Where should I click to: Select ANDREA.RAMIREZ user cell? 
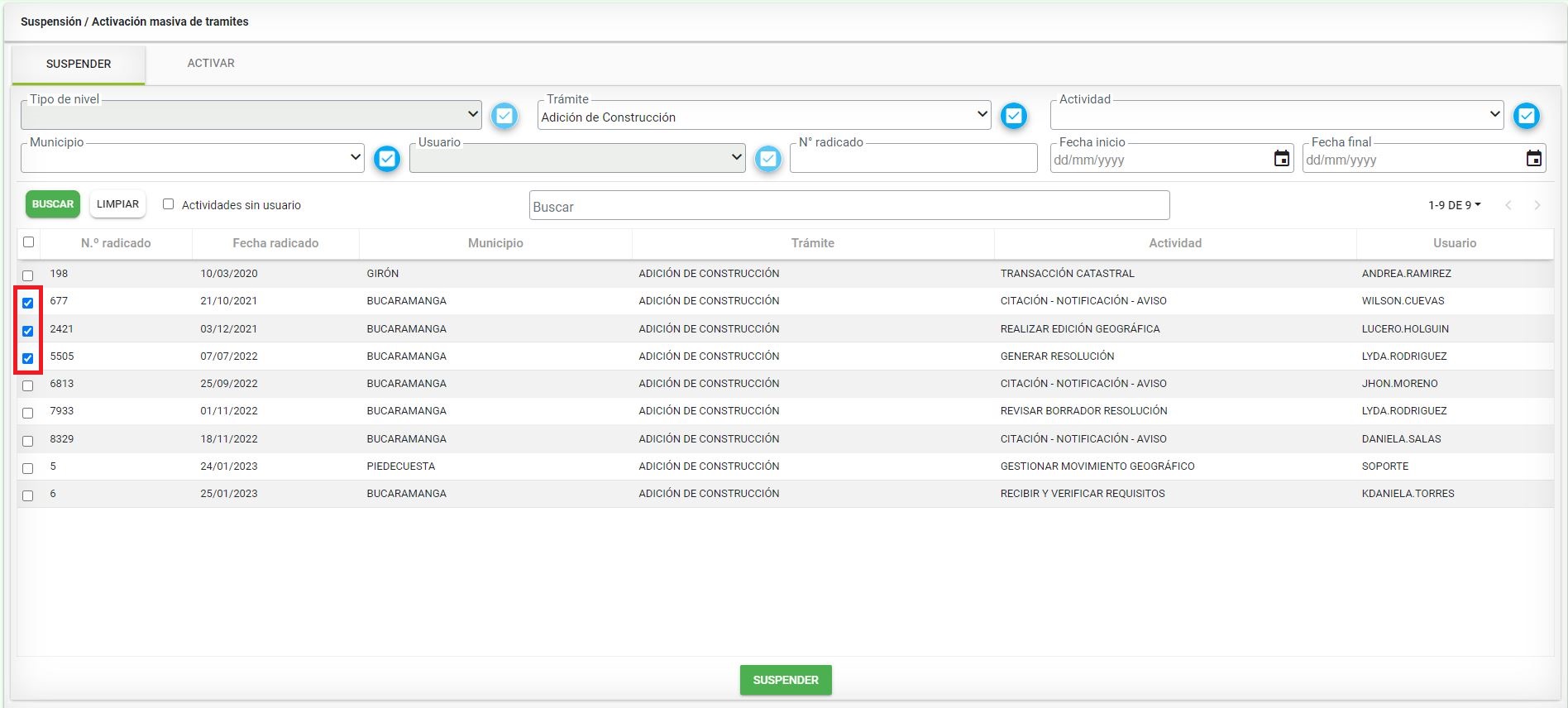pos(1407,274)
